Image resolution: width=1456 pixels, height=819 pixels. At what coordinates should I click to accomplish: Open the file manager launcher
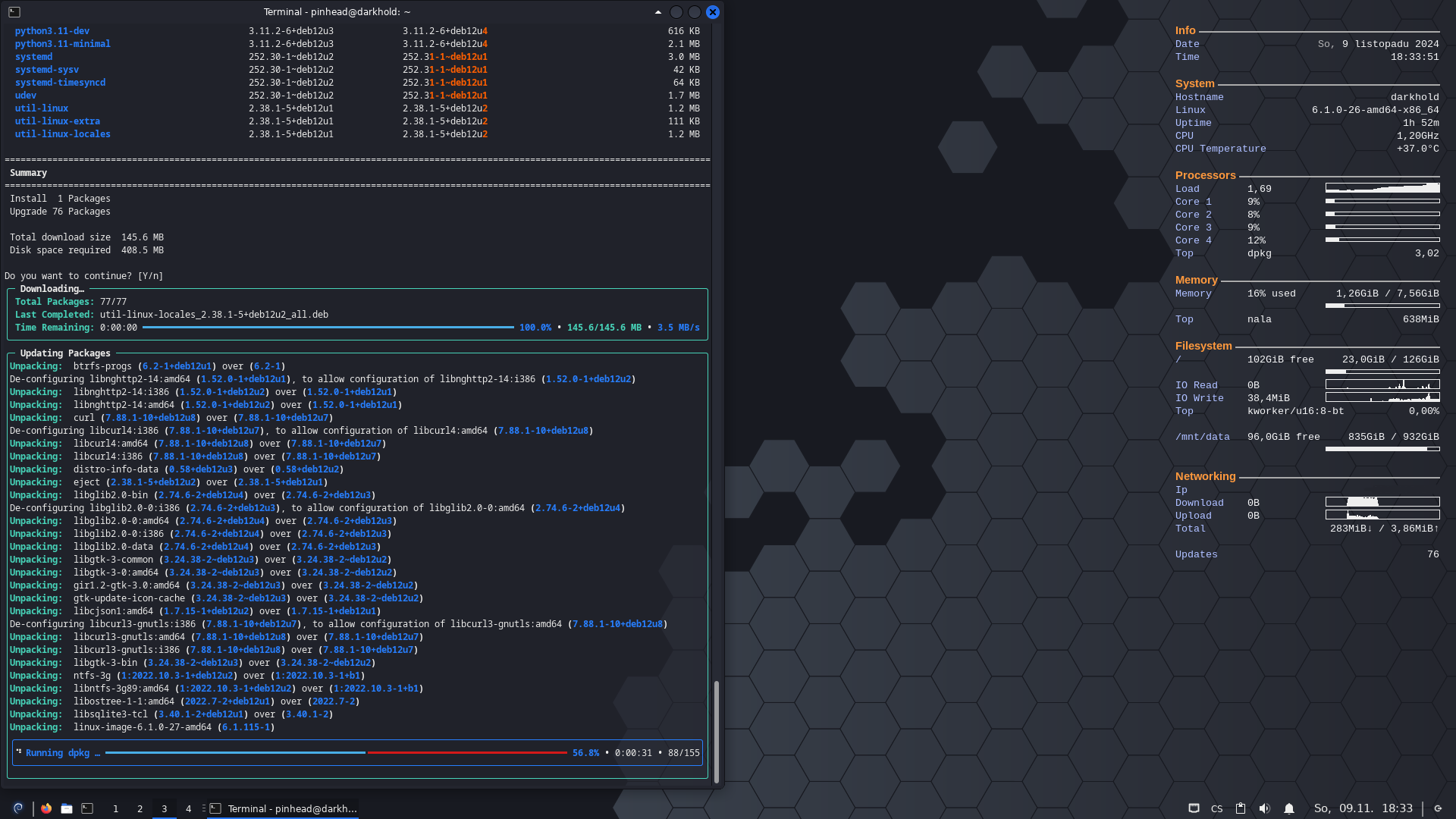67,808
